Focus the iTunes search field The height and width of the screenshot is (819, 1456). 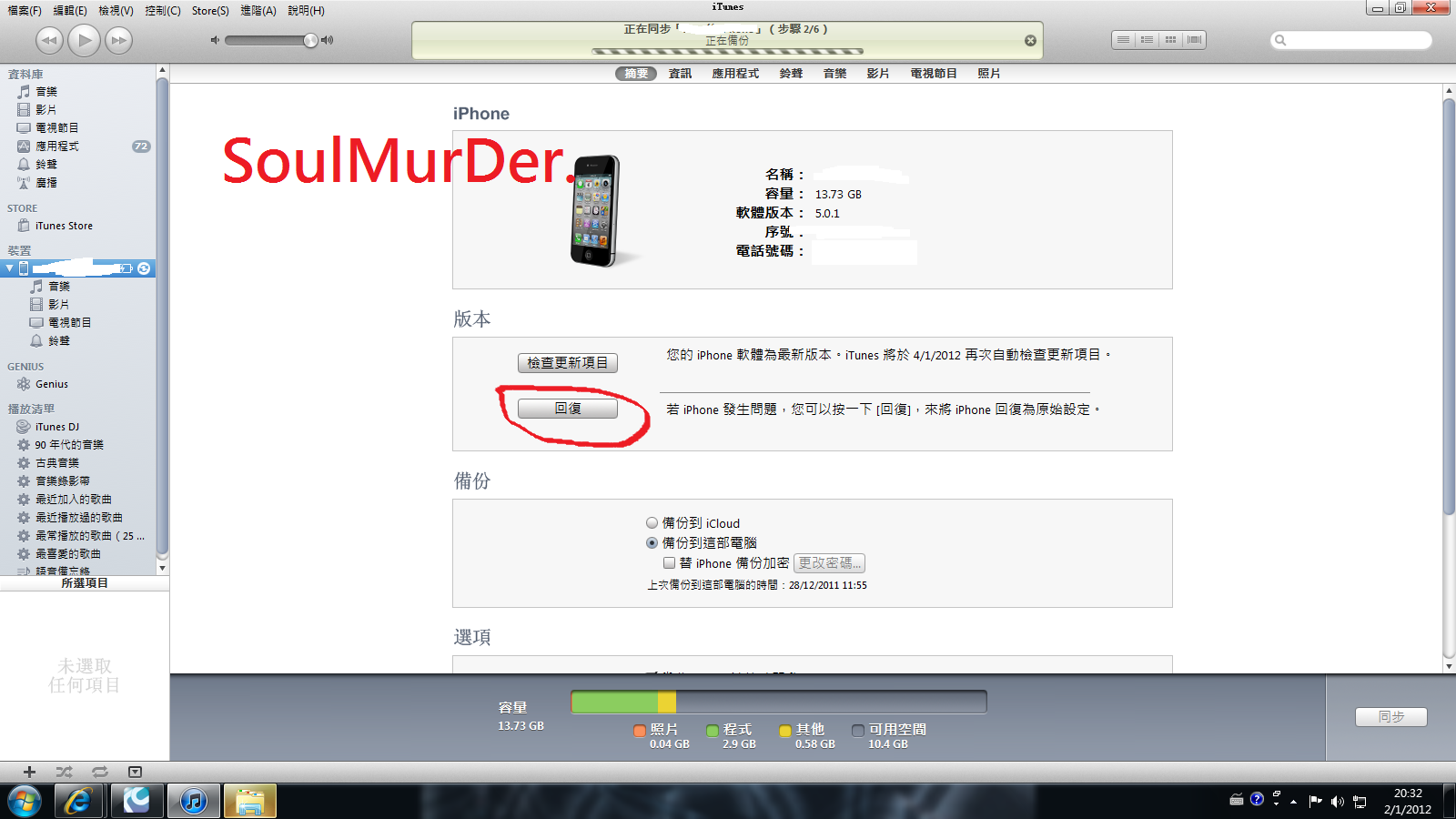tap(1351, 40)
